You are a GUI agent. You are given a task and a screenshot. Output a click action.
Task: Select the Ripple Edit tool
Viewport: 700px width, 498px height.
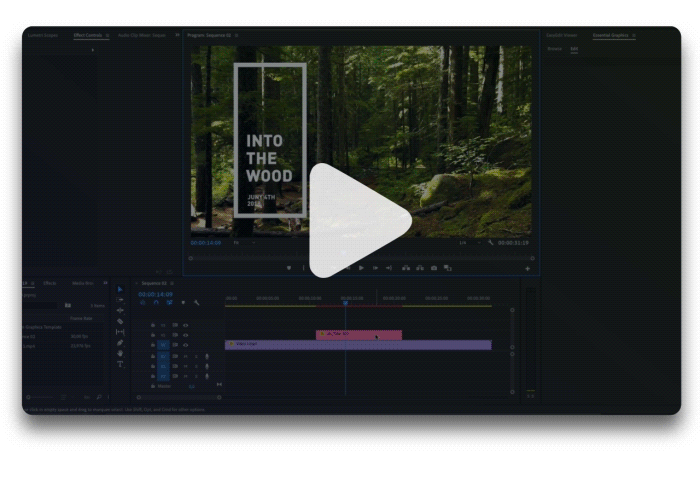pyautogui.click(x=120, y=310)
